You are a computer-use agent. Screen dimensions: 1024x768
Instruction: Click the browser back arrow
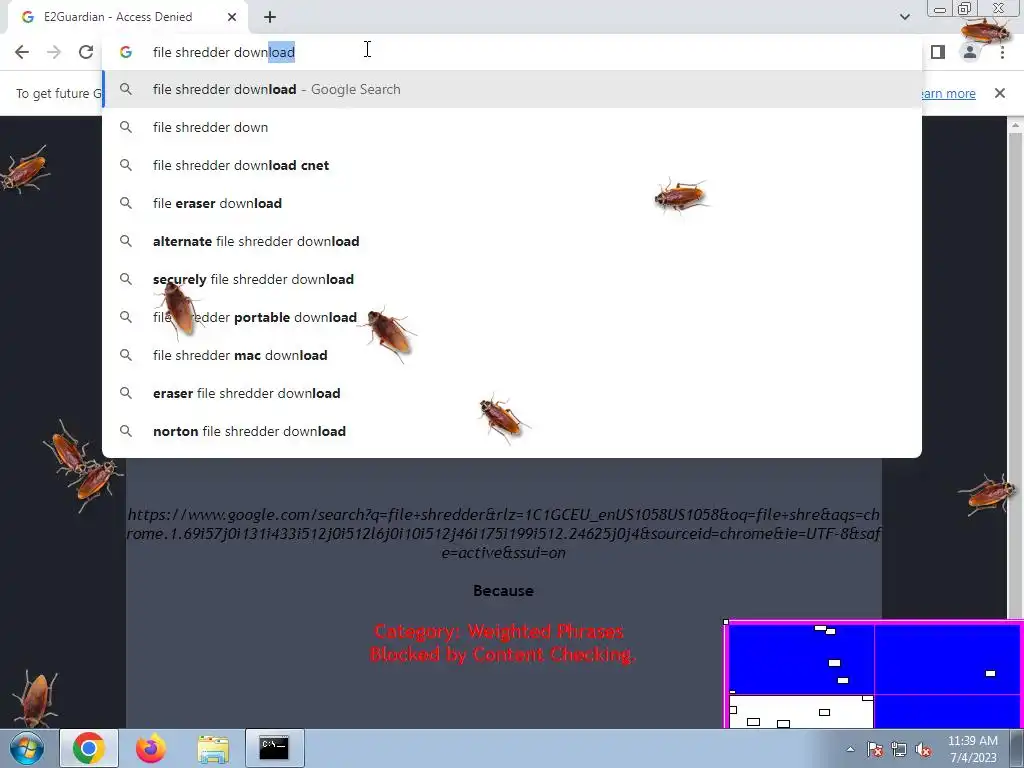tap(22, 52)
